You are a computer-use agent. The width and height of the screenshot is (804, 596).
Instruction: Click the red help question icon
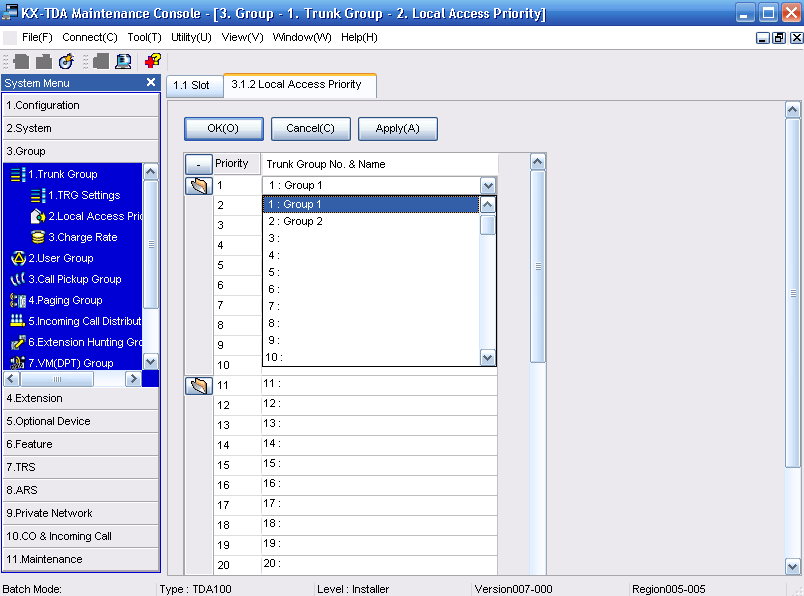coord(153,61)
